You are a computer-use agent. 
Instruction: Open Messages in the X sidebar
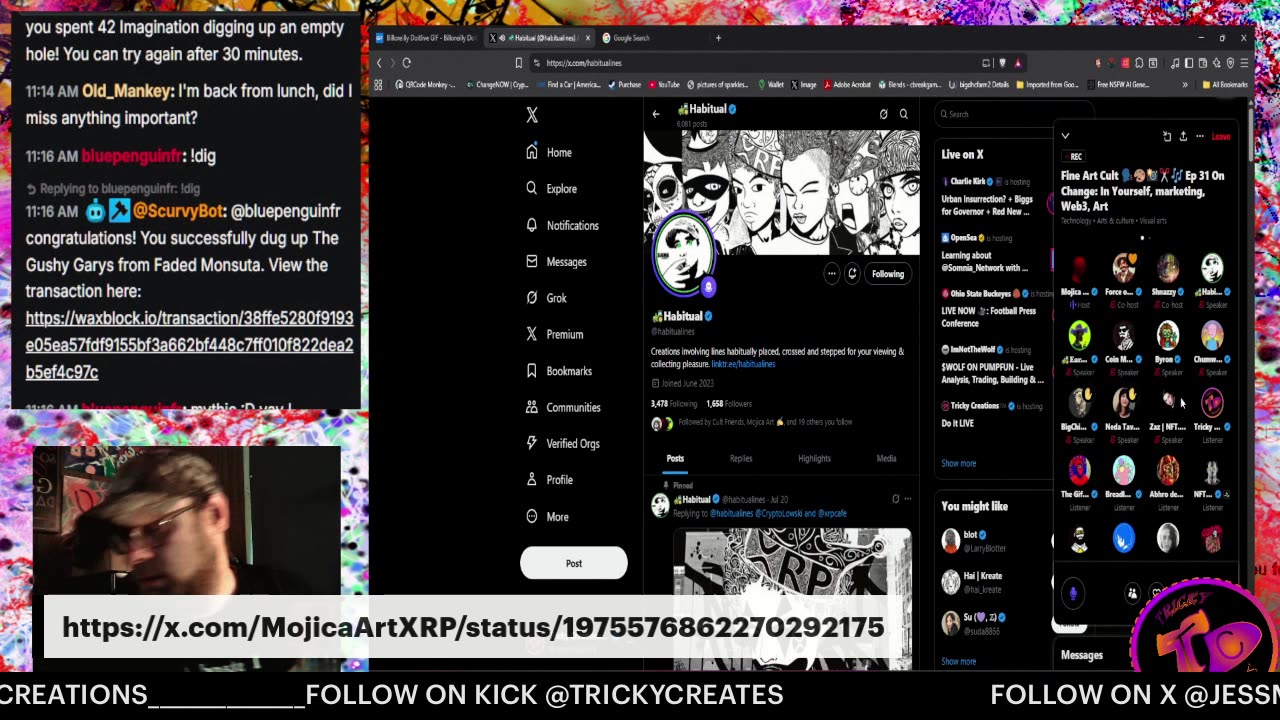pyautogui.click(x=556, y=261)
